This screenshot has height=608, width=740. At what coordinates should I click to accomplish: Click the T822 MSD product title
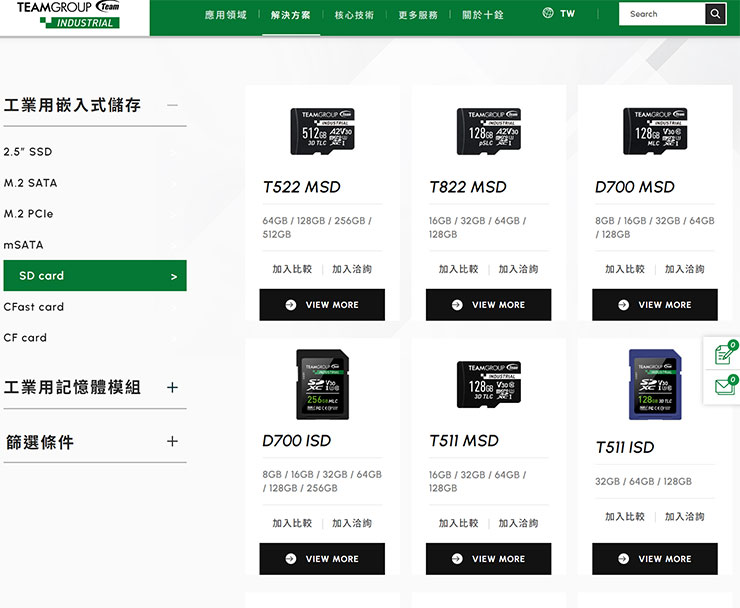click(x=468, y=187)
